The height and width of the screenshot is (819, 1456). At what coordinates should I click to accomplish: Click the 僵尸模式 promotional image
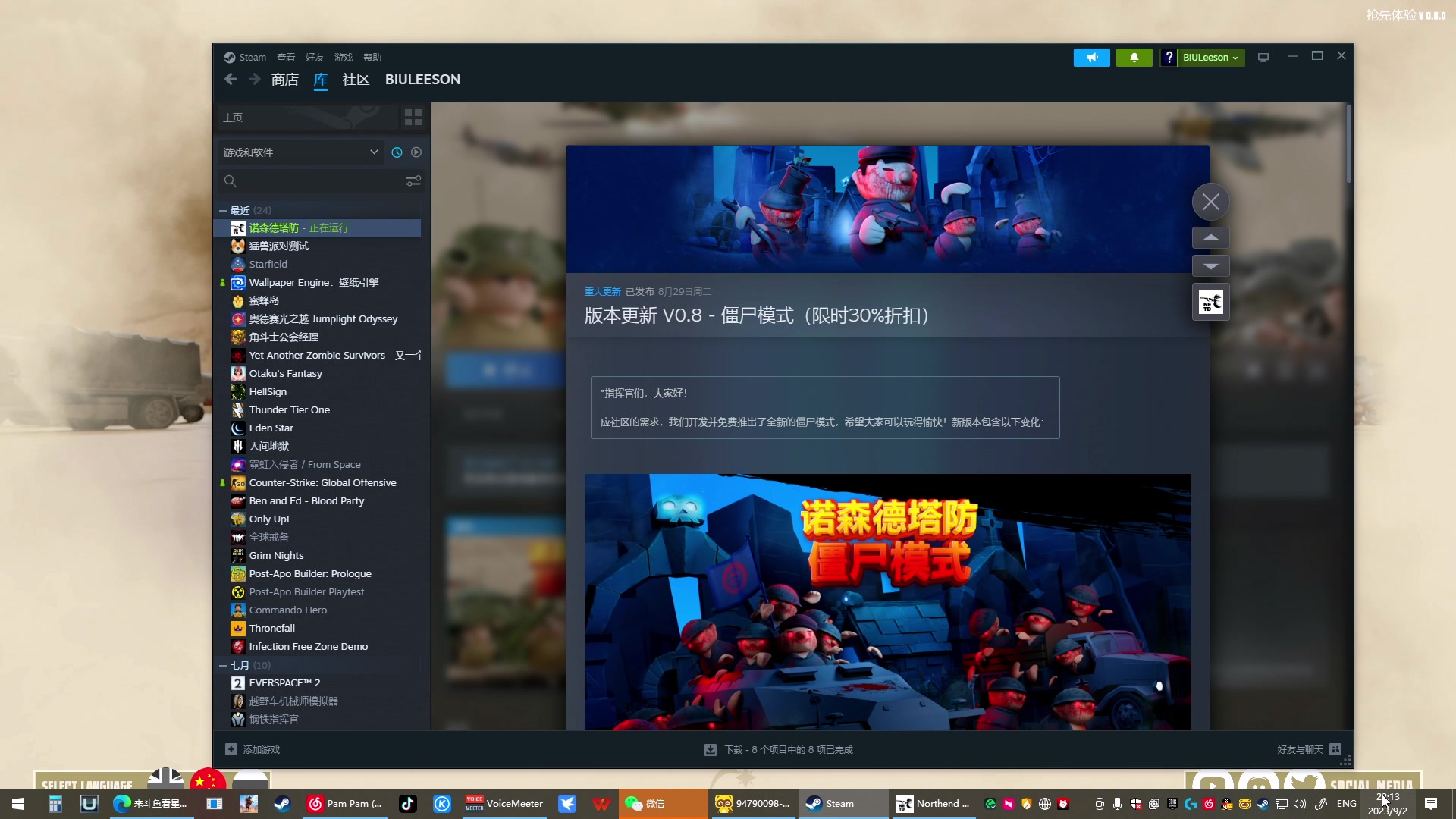(887, 602)
